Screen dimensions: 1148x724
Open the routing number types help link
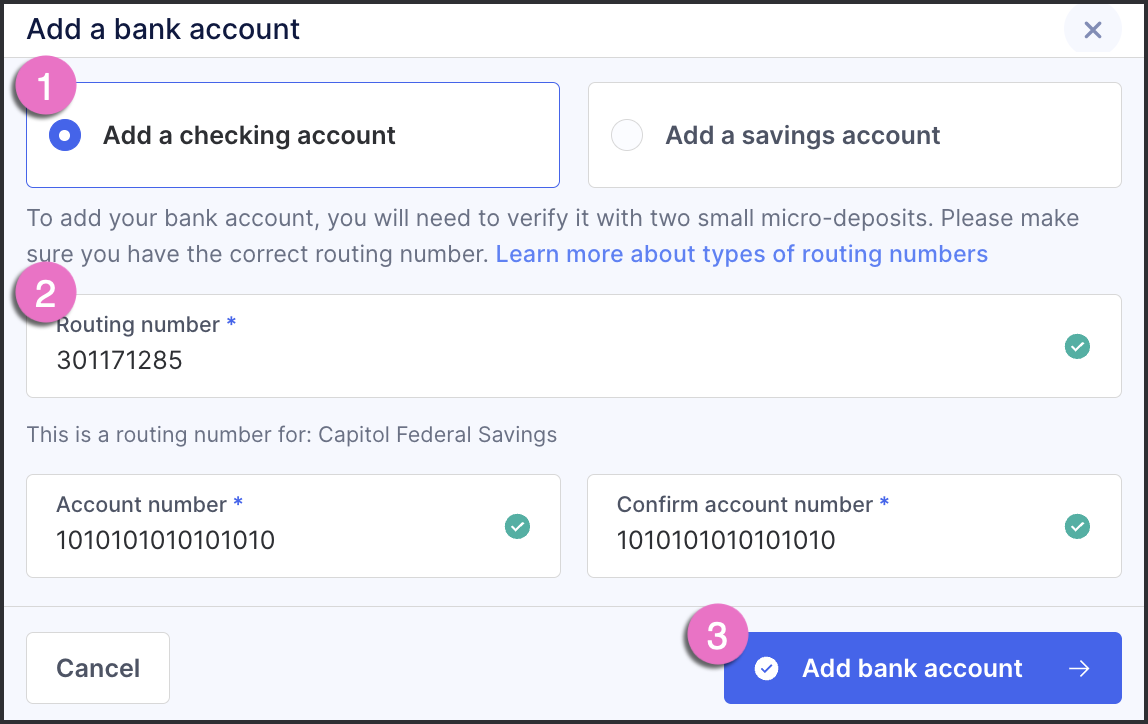point(741,254)
